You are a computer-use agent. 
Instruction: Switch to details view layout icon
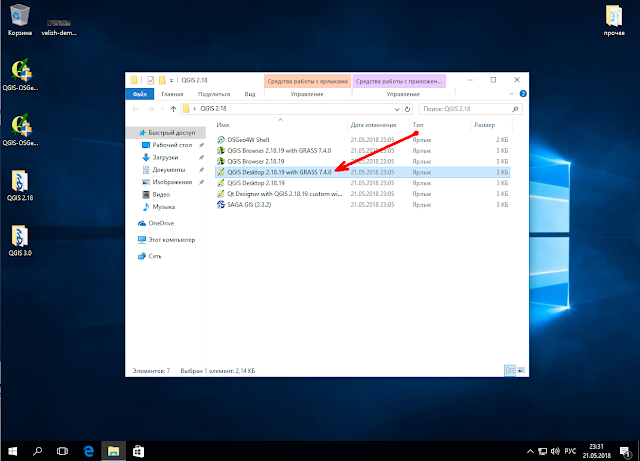[x=510, y=371]
